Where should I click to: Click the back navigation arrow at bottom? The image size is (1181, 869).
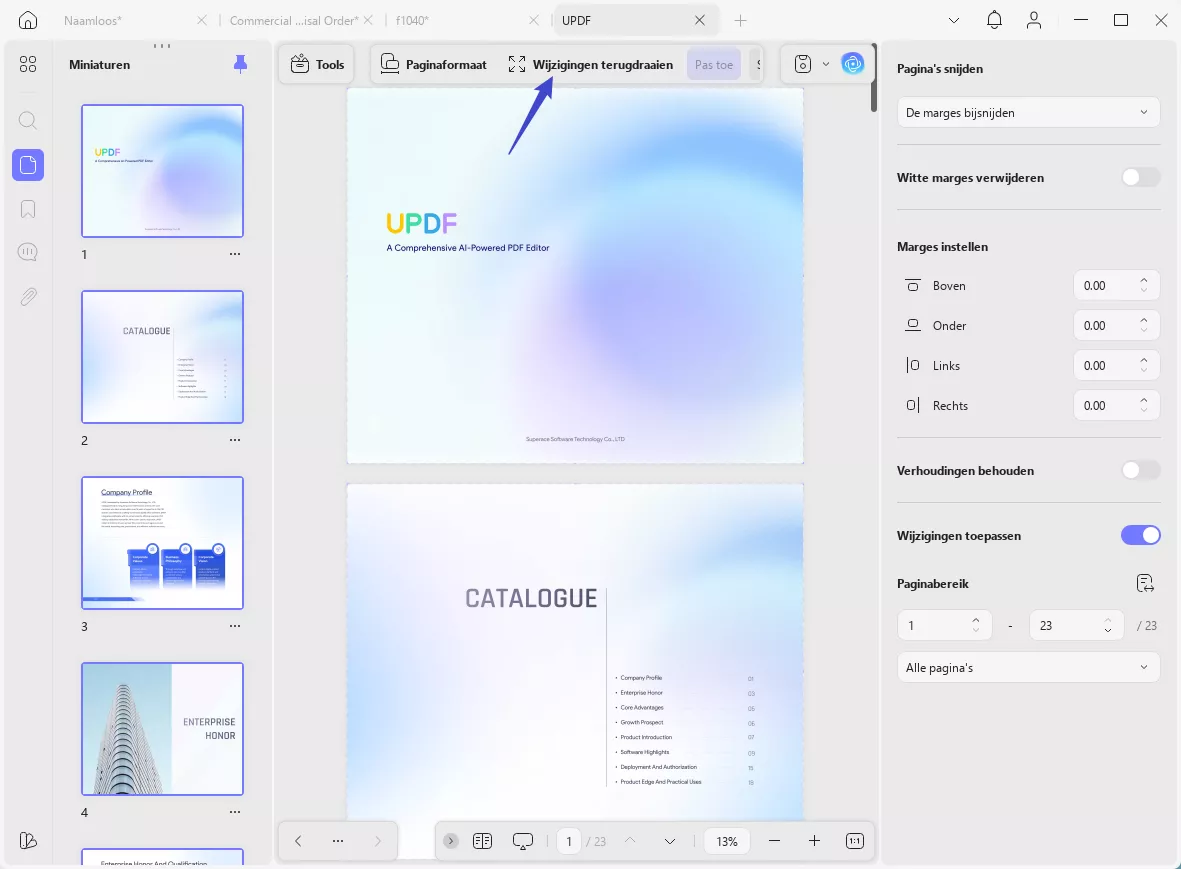coord(298,841)
